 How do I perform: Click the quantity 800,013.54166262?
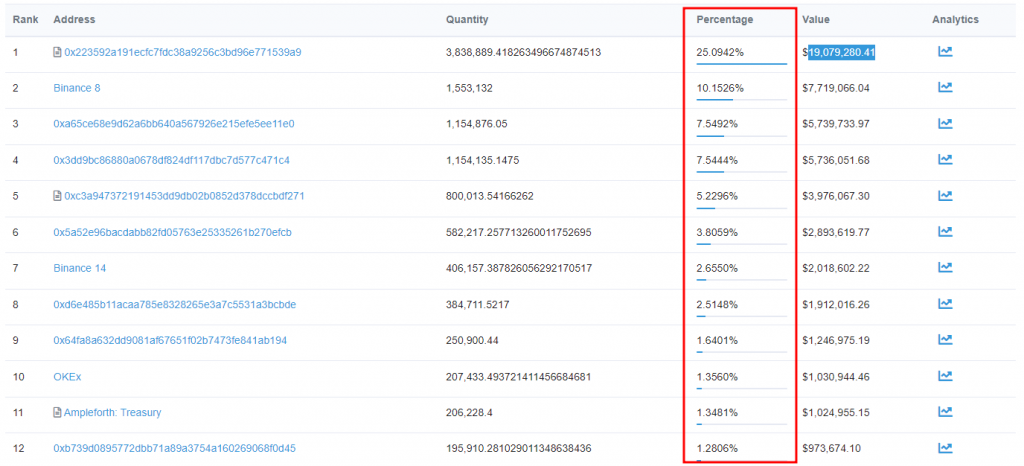[x=490, y=196]
